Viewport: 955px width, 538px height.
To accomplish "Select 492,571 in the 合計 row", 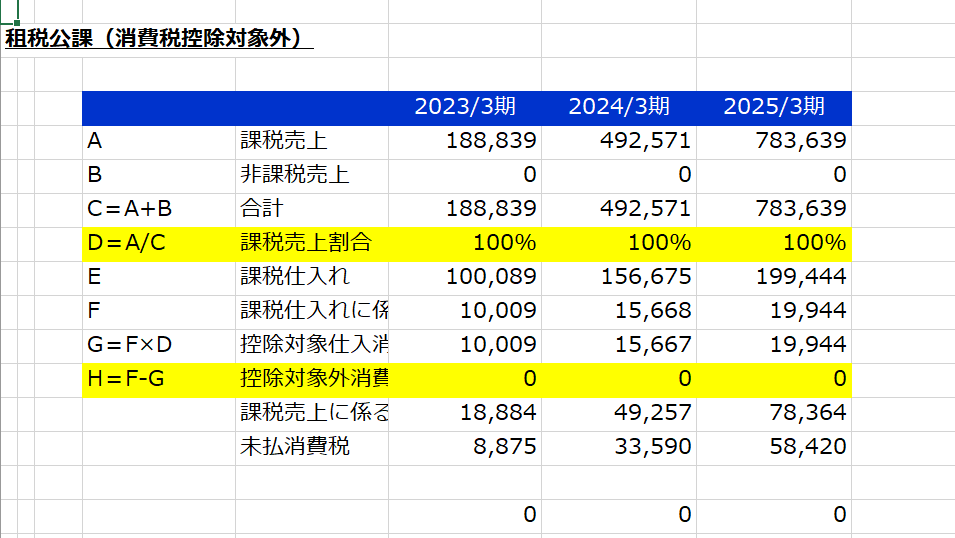I will point(619,209).
